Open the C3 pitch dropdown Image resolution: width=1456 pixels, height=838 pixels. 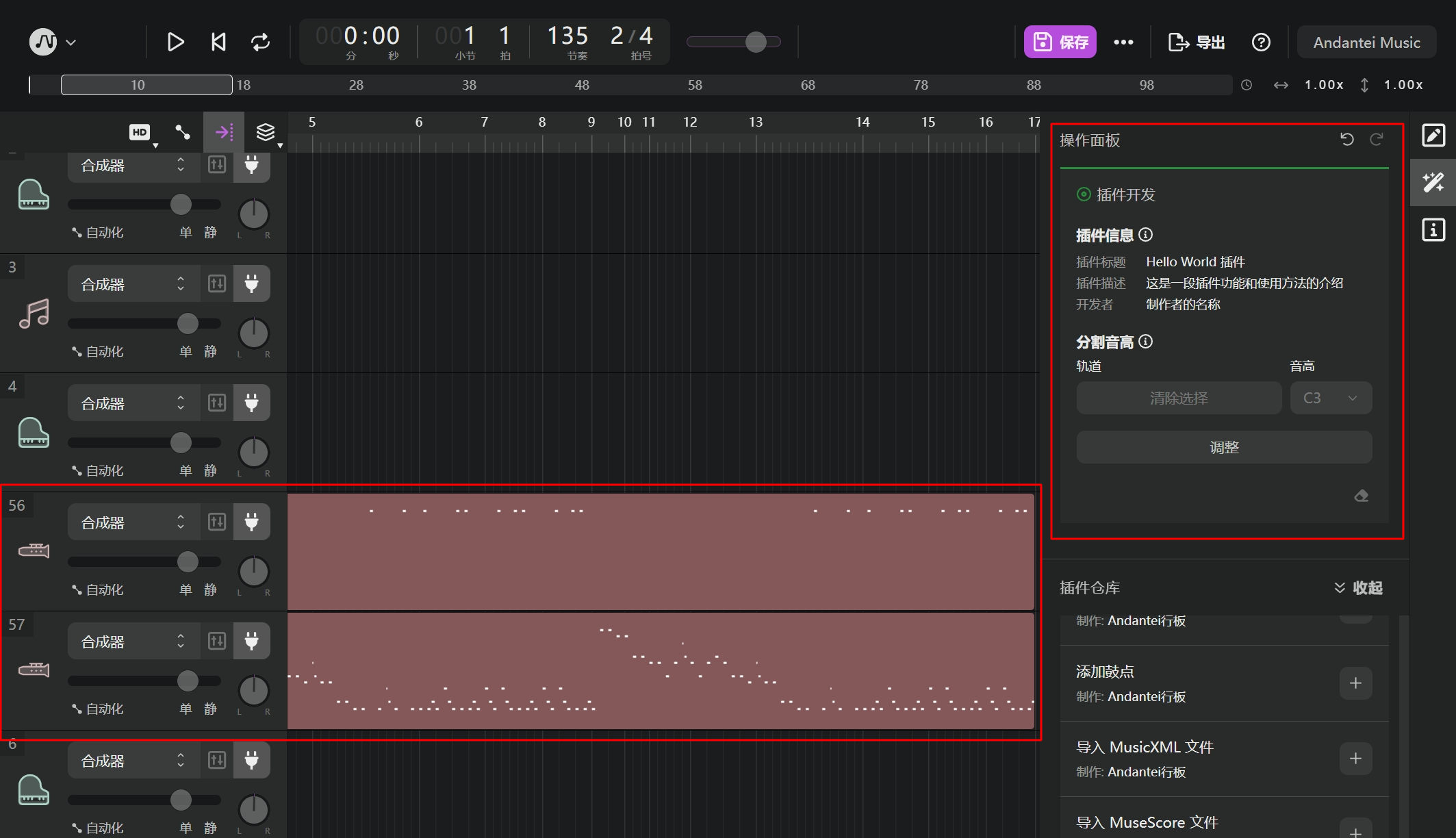(1330, 398)
